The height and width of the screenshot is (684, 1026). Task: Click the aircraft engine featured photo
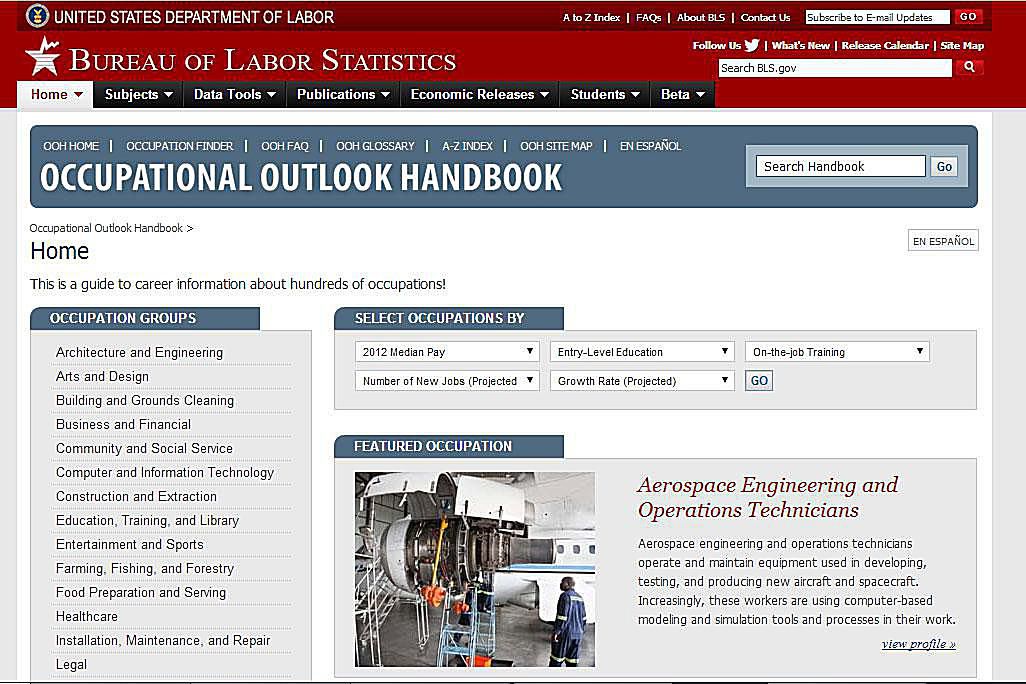pos(475,569)
